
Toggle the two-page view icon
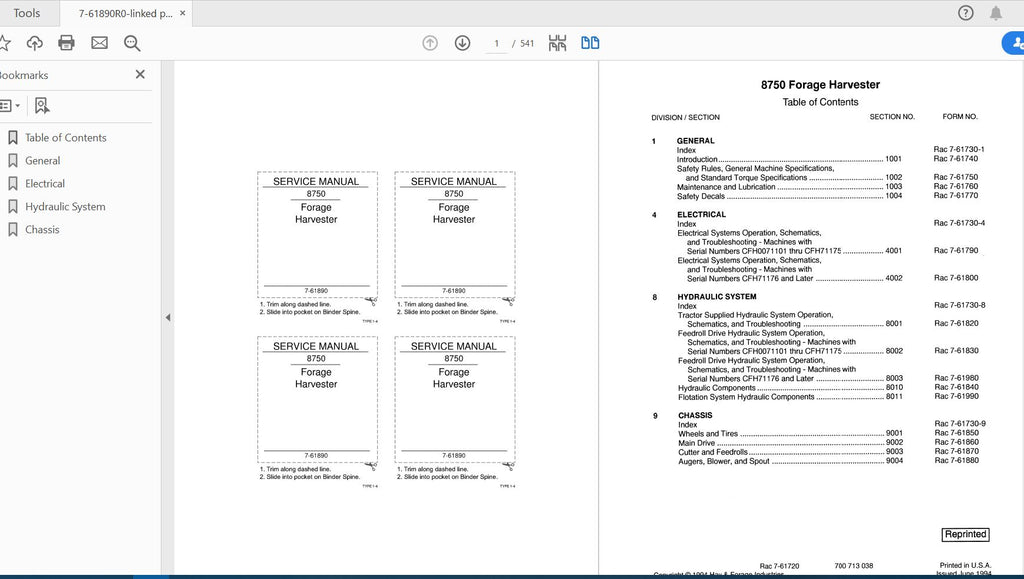point(590,43)
